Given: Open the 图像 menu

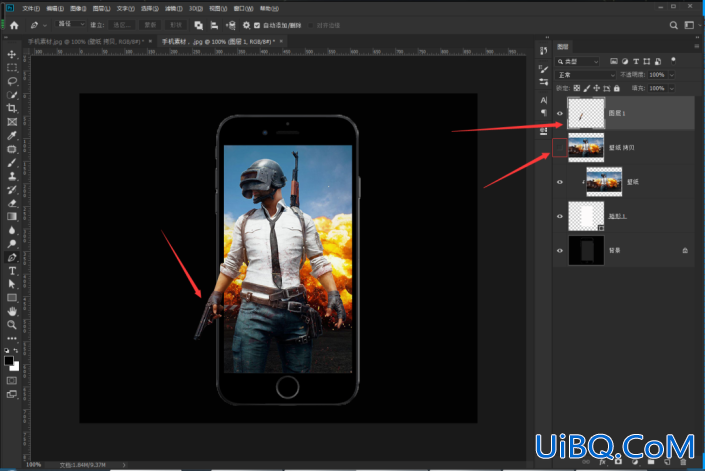Looking at the screenshot, I should (78, 8).
